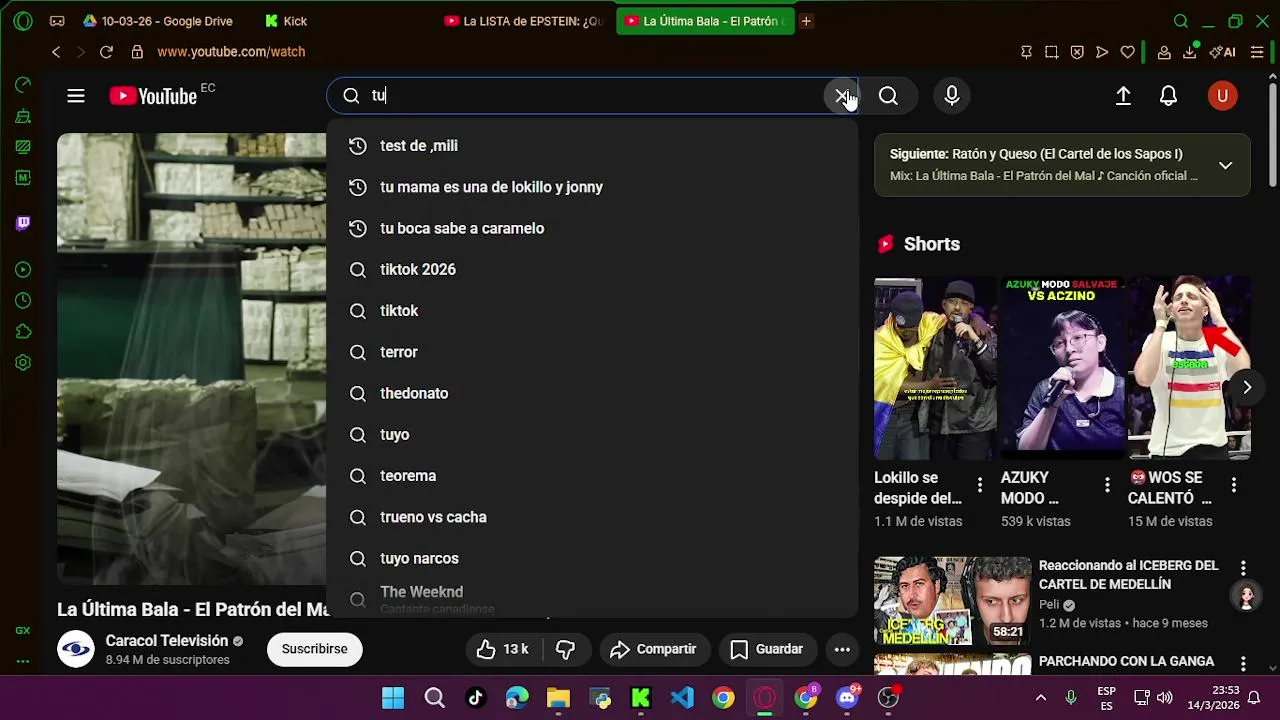This screenshot has width=1280, height=720.
Task: Open 'Reaccionando al ICEBERG DEL CARTEL' video title
Action: 1128,575
